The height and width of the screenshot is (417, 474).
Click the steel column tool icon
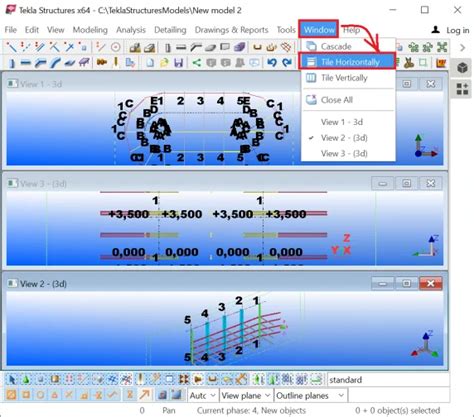tap(12, 62)
